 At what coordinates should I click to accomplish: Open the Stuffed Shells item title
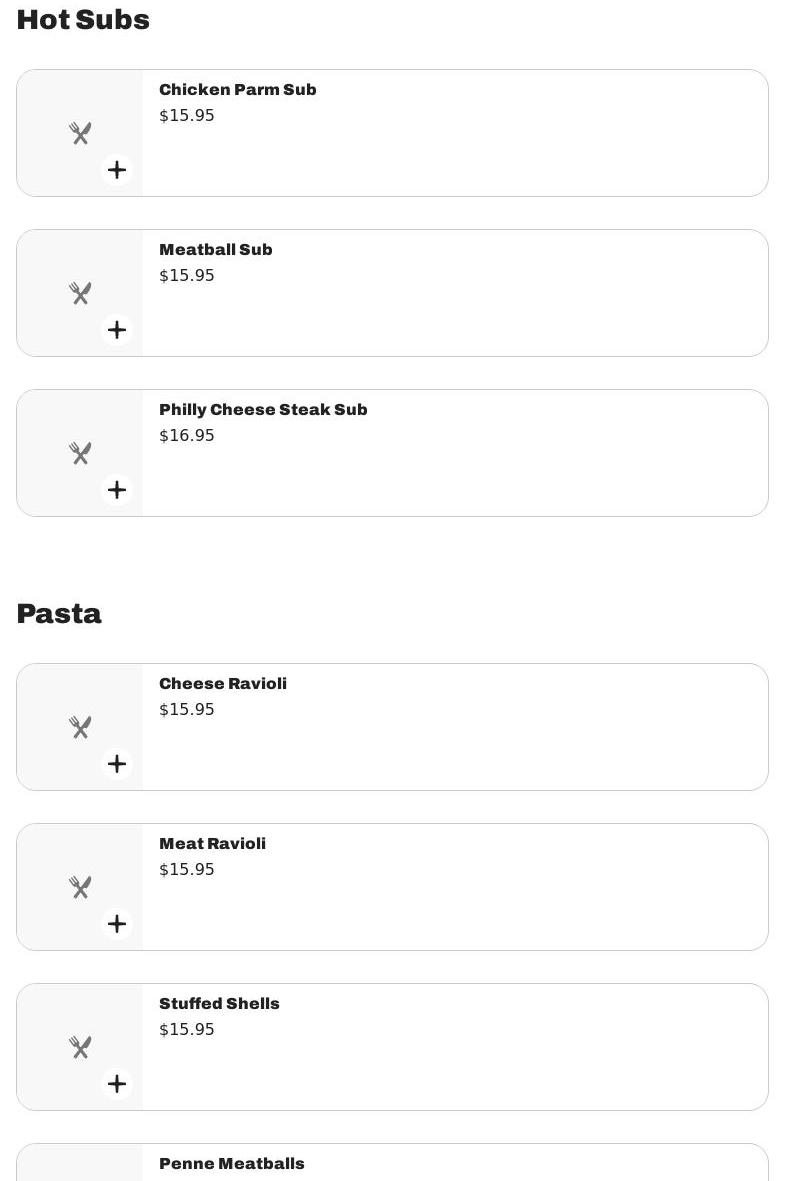(x=219, y=1003)
